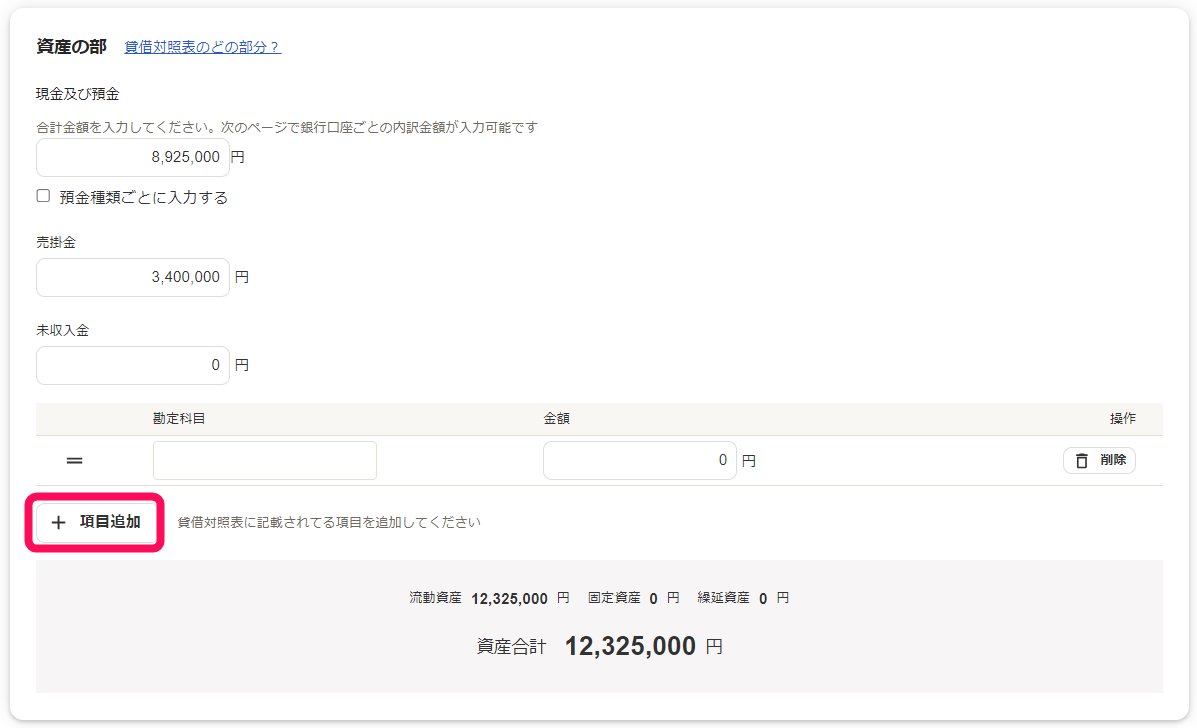Select the 未収入金 amount field
This screenshot has height=728, width=1197.
132,366
